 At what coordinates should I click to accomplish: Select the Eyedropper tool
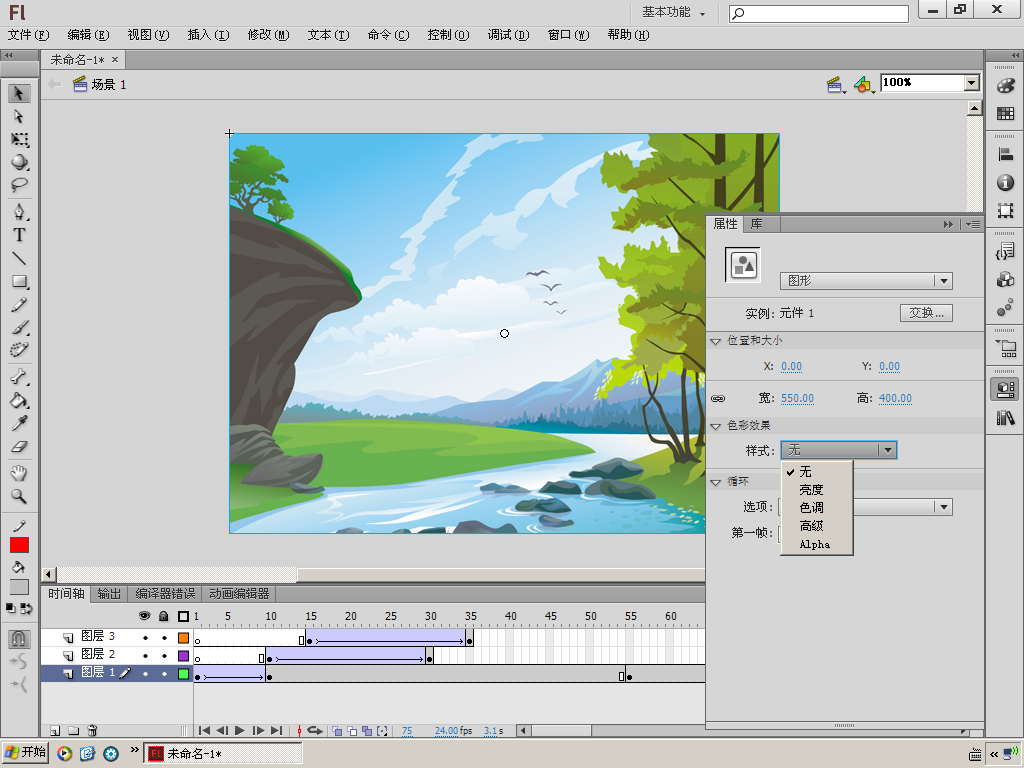[x=19, y=423]
